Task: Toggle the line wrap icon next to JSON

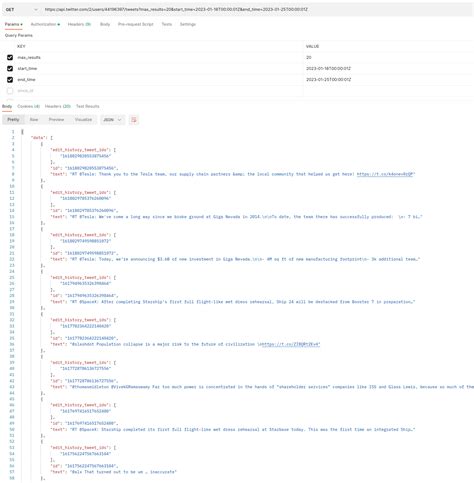Action: pos(134,120)
